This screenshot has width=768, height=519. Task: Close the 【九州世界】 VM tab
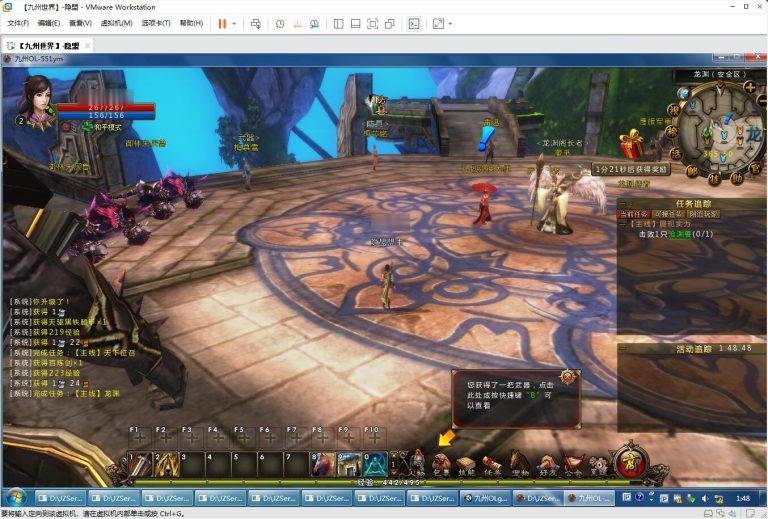(x=87, y=46)
